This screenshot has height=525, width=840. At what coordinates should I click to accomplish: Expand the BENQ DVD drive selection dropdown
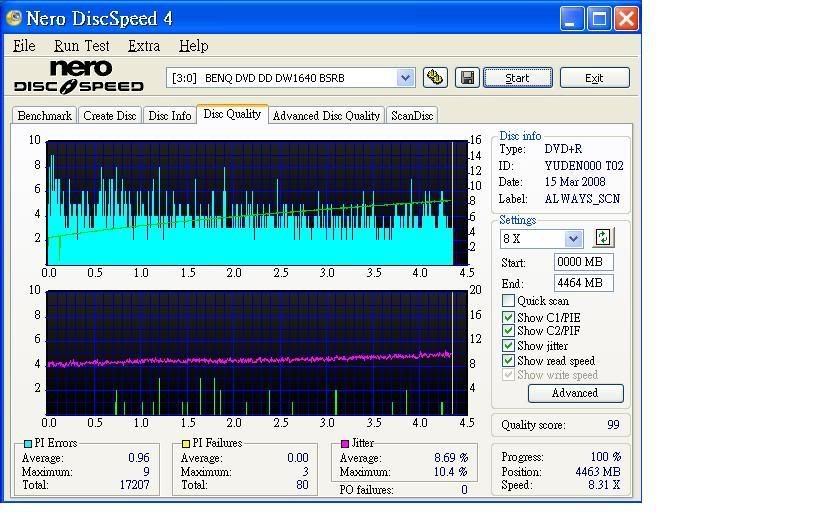point(406,78)
